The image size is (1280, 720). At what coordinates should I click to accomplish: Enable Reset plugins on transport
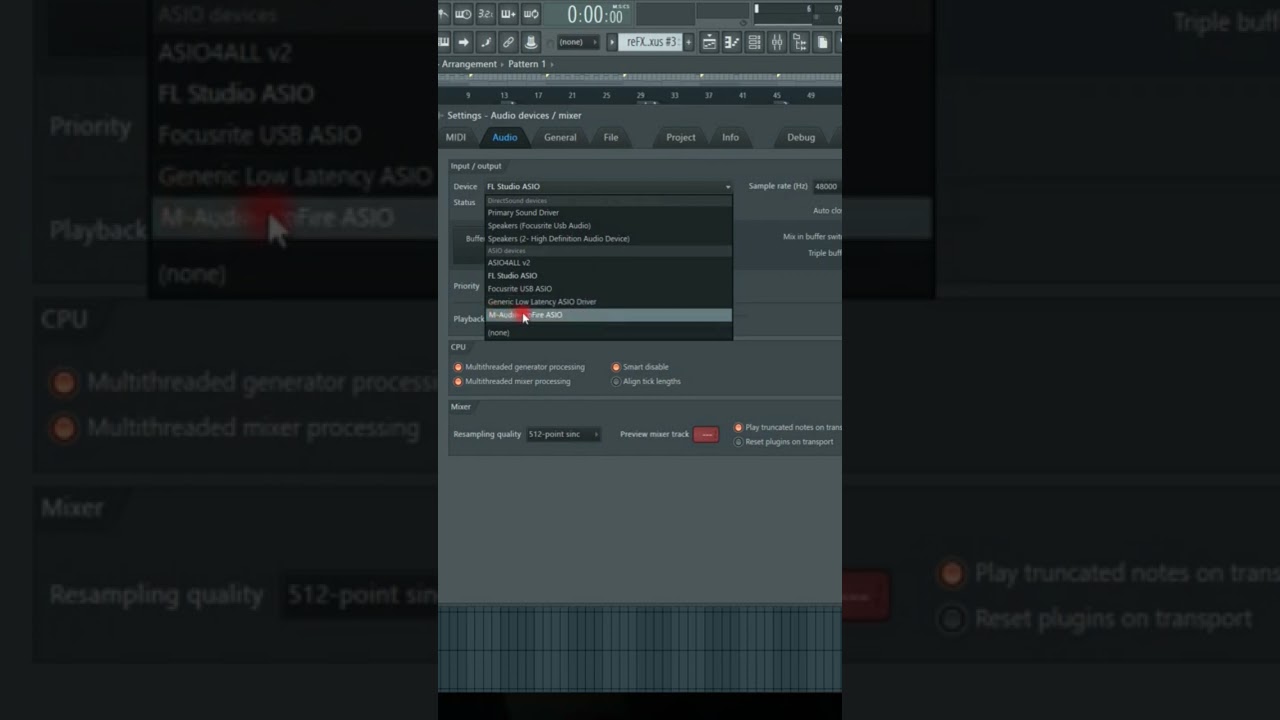coord(738,441)
